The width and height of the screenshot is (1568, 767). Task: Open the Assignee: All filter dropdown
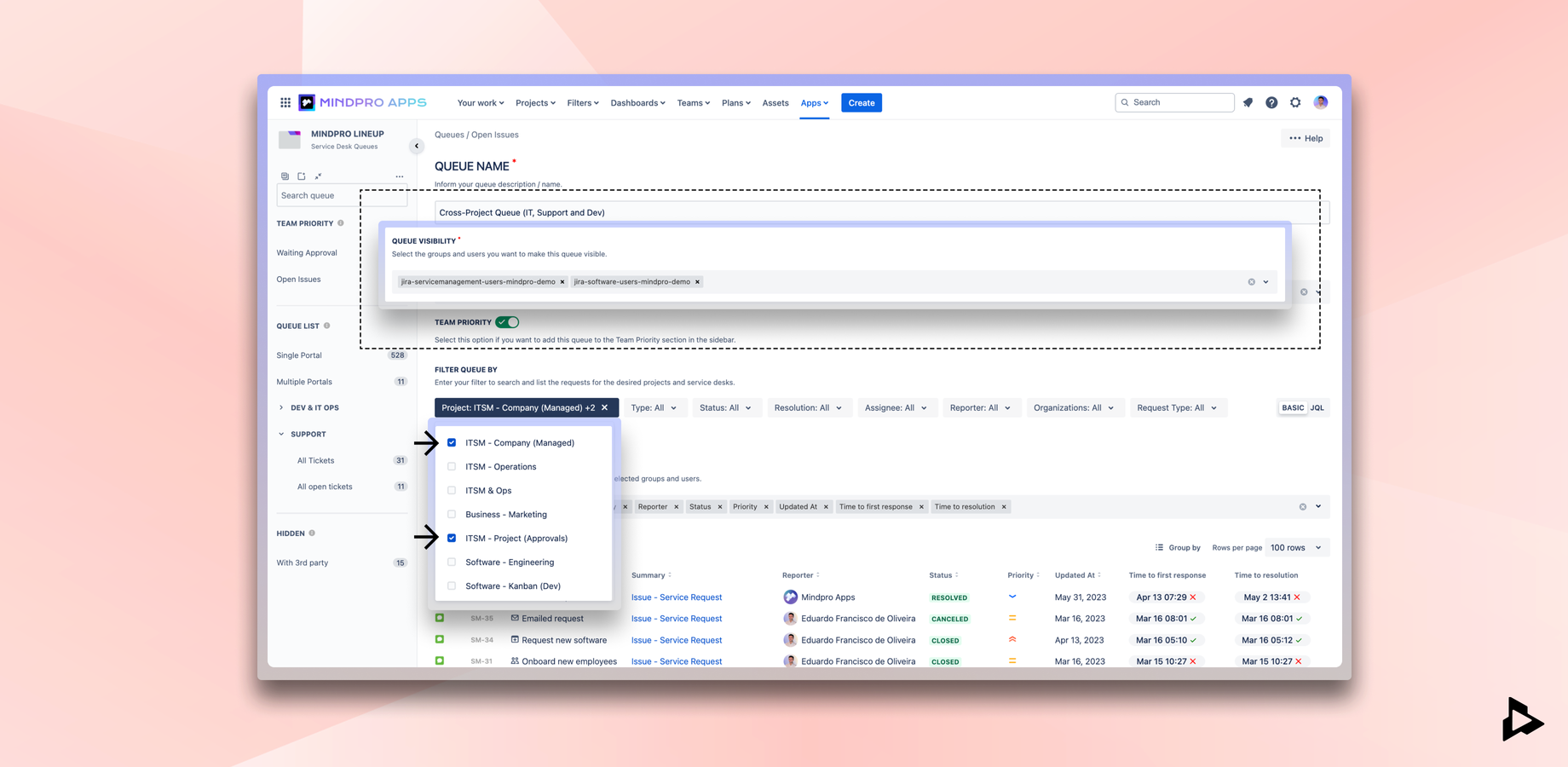896,407
